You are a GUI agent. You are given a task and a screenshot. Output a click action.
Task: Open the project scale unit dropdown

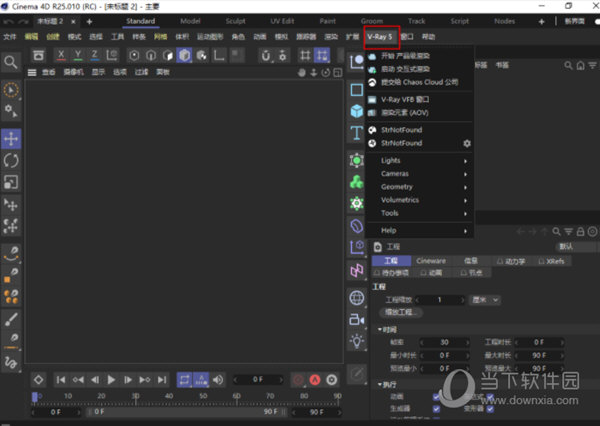coord(485,300)
